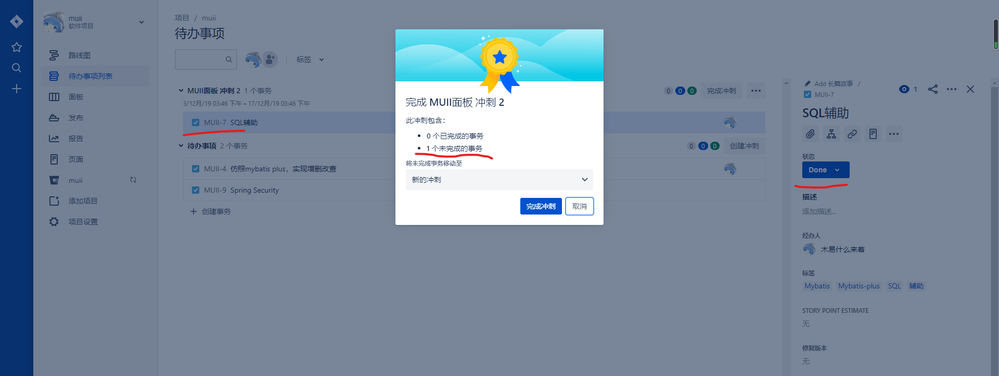Click the plus create icon in global sidebar
Image resolution: width=999 pixels, height=376 pixels.
click(17, 89)
